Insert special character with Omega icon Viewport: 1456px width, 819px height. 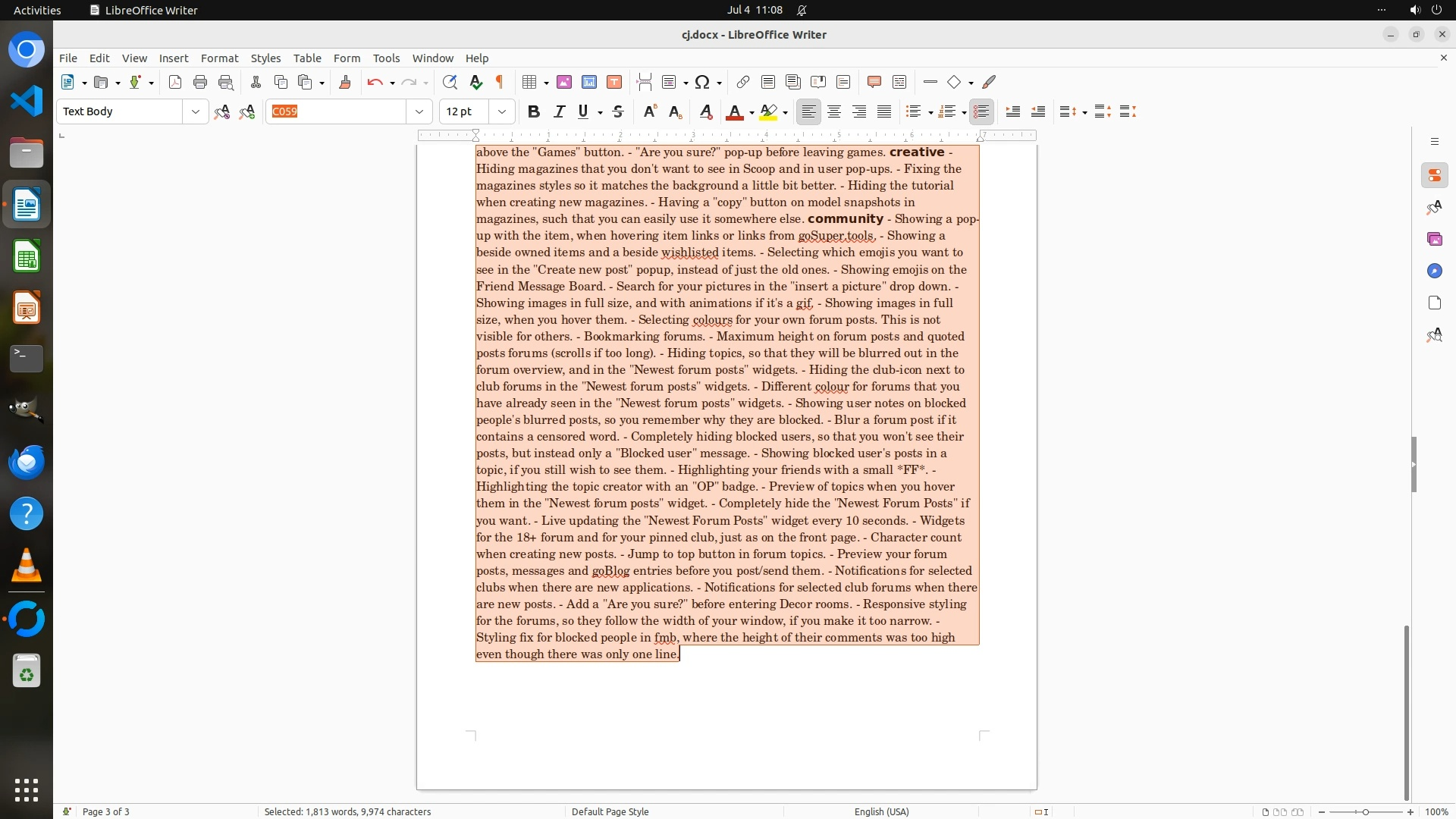[x=702, y=82]
